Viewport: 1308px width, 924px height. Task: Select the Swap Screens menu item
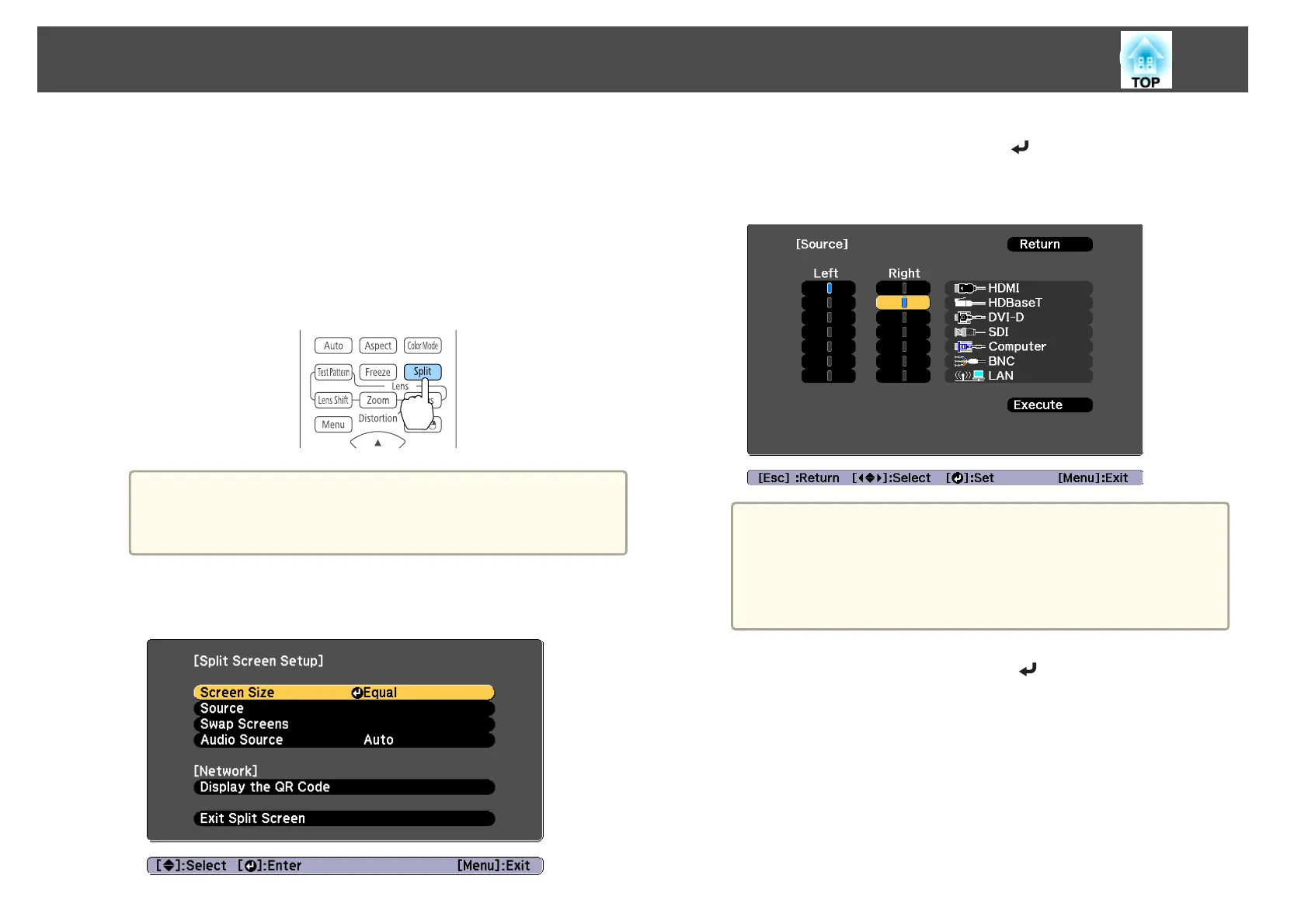(x=344, y=724)
